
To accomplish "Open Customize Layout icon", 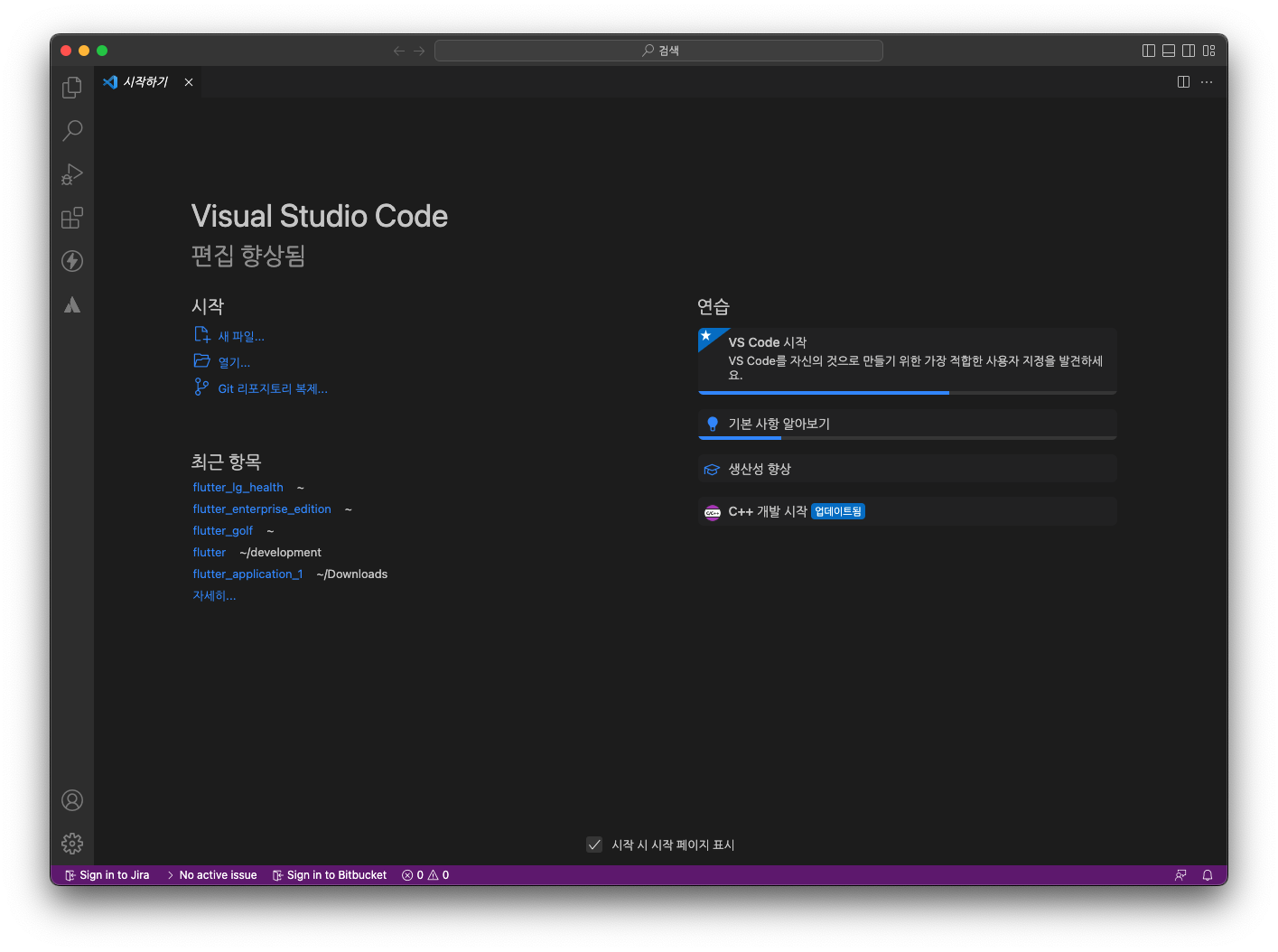I will coord(1209,51).
